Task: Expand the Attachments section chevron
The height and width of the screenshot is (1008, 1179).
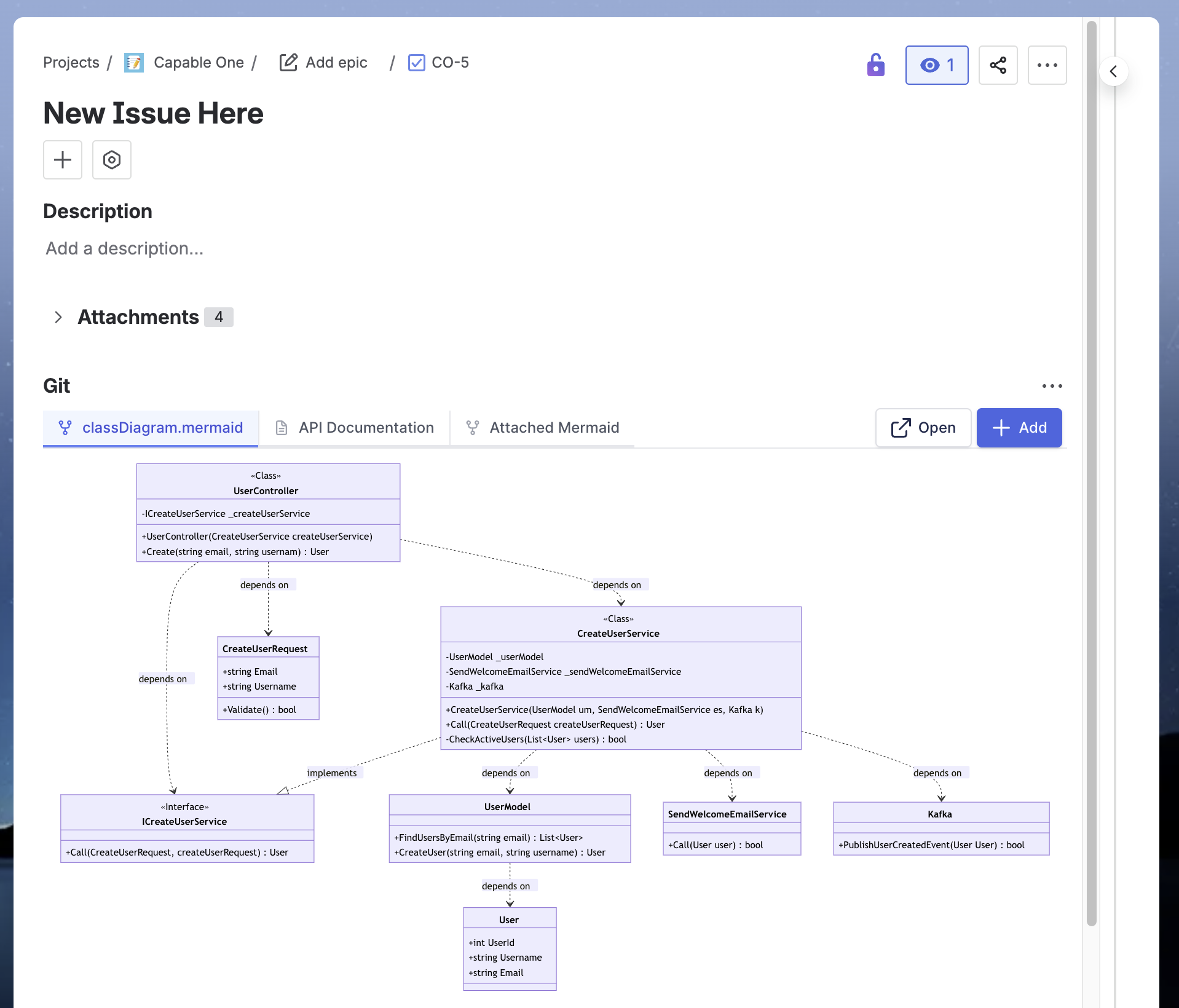Action: point(58,317)
